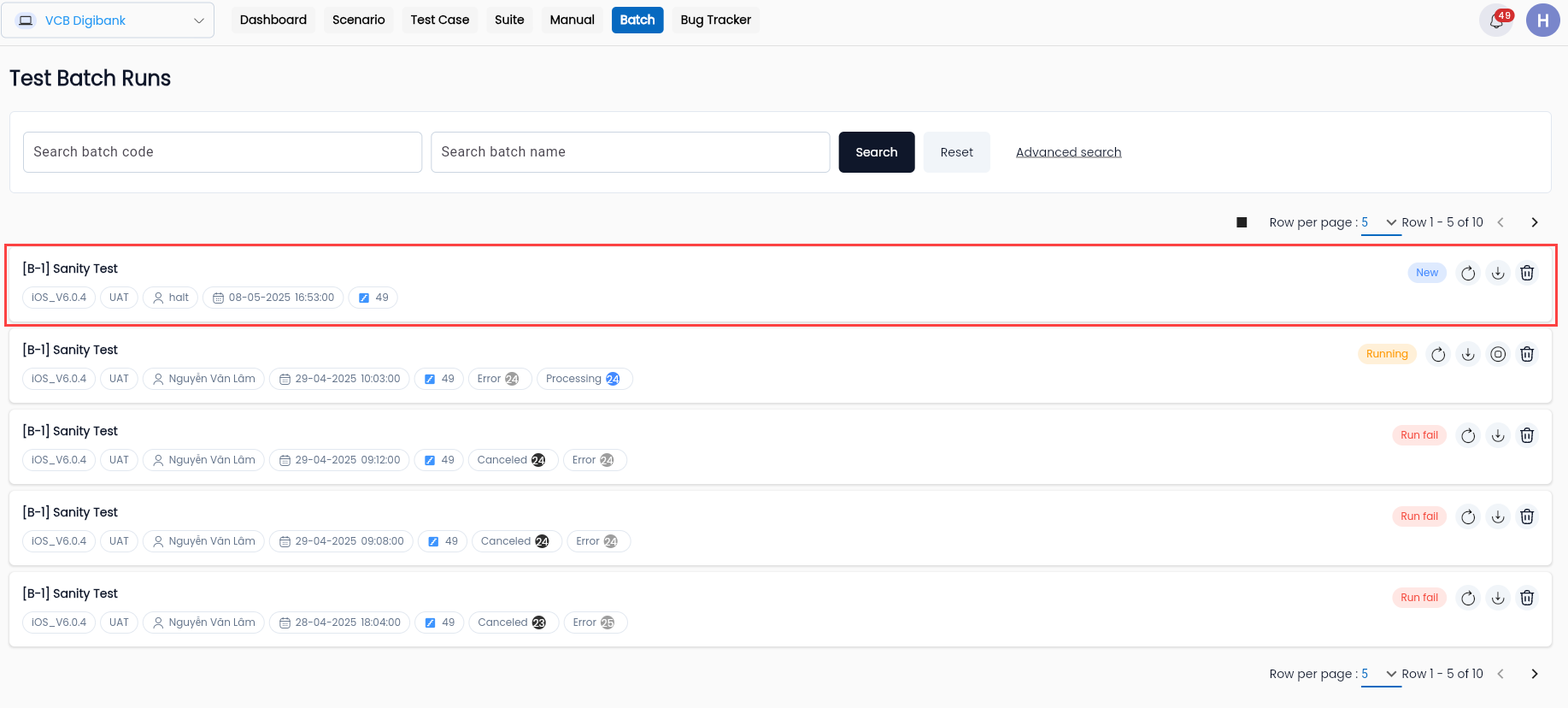Open the Advanced search link
This screenshot has height=708, width=1568.
[1069, 152]
